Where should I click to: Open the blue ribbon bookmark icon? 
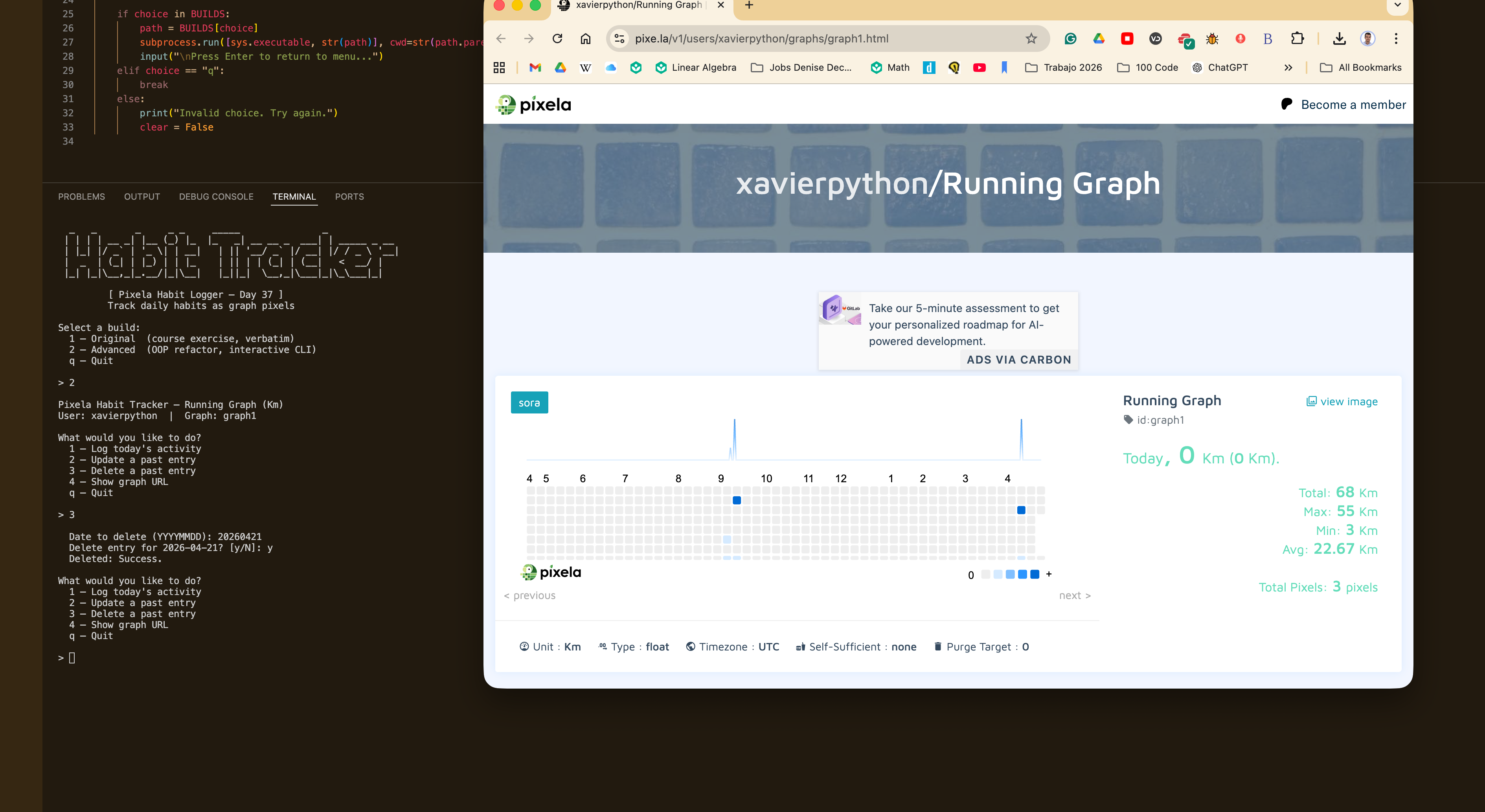(x=1004, y=68)
